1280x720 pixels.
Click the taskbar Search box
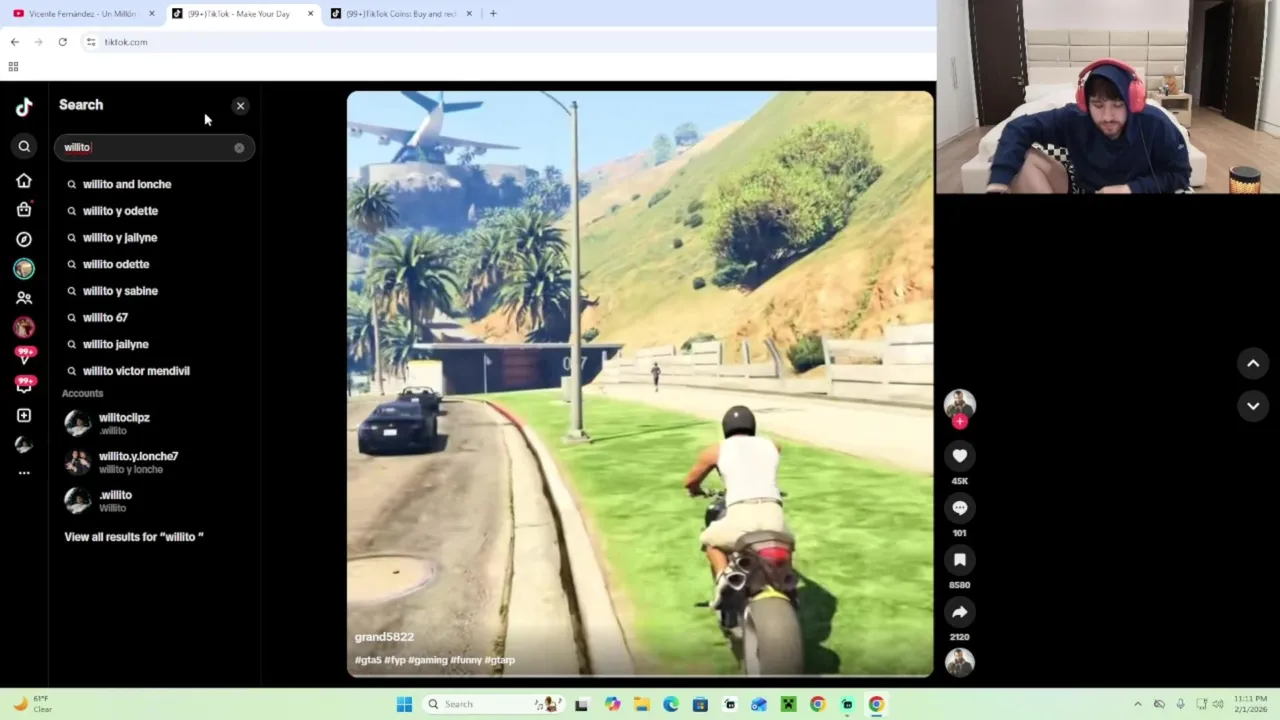[493, 704]
